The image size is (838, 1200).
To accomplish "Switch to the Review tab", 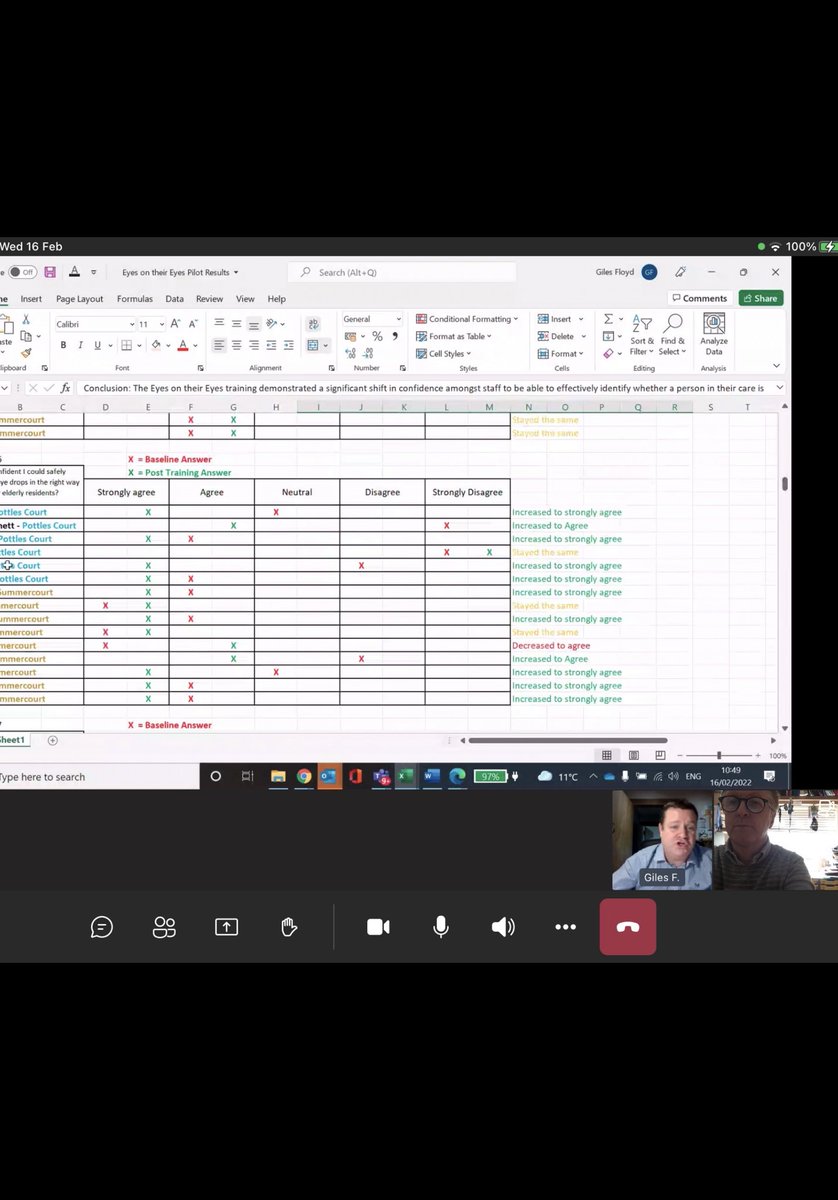I will 209,298.
